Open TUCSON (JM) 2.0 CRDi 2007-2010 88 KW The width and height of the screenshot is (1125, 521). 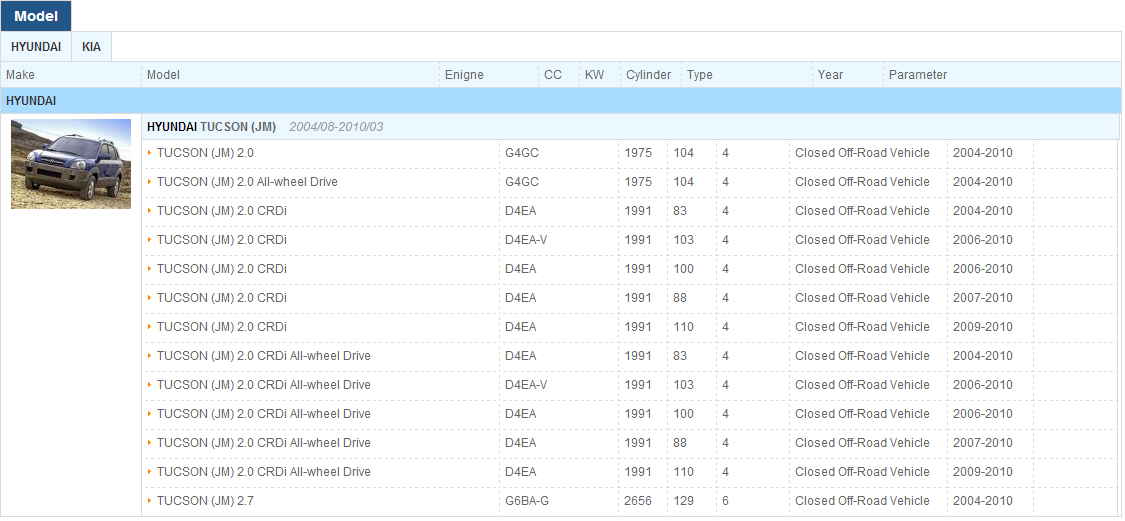222,298
